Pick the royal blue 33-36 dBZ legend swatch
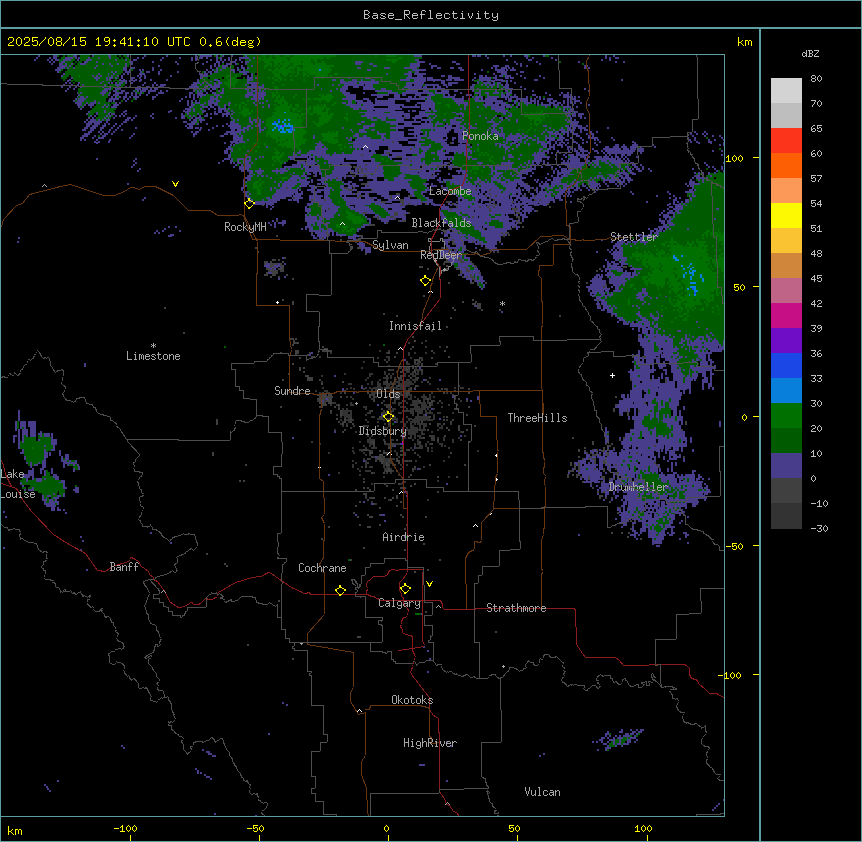Image resolution: width=862 pixels, height=842 pixels. point(786,365)
